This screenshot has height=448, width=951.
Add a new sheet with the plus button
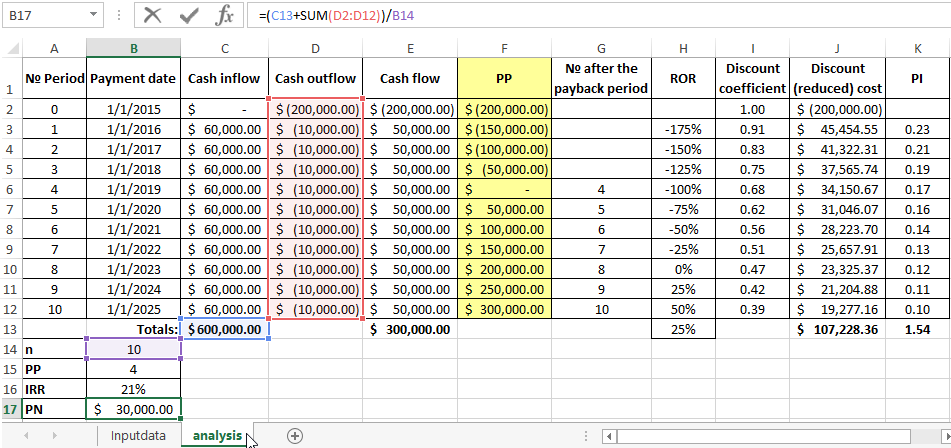point(294,435)
